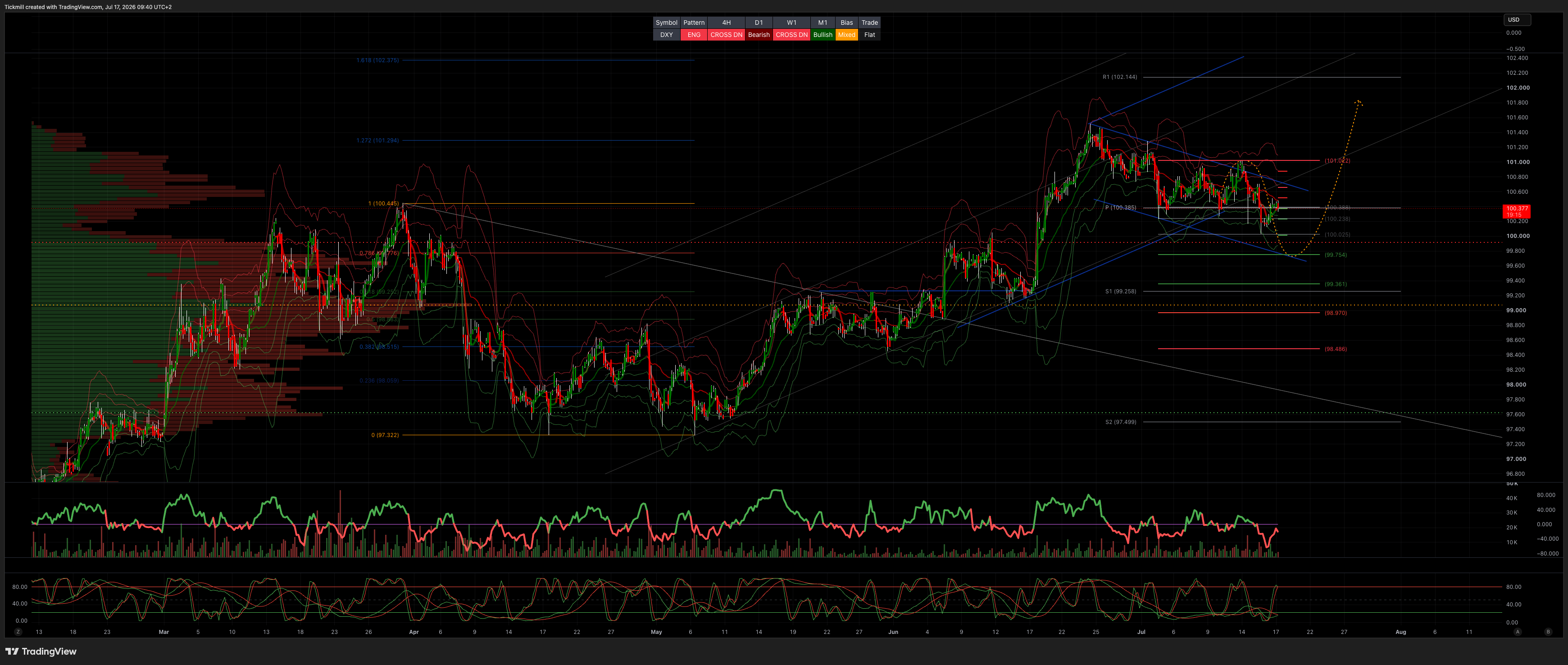Click the green (99.754) level label
The image size is (1568, 665).
point(1336,255)
